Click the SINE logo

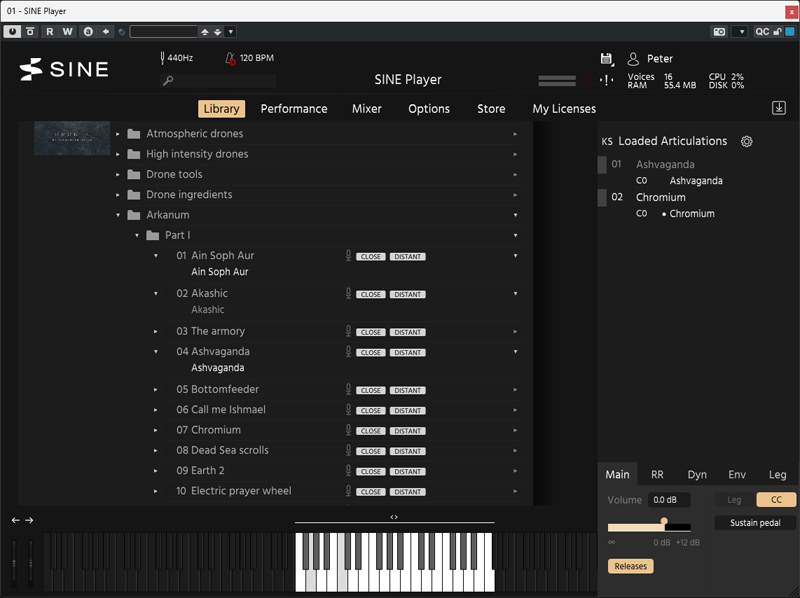[x=61, y=69]
